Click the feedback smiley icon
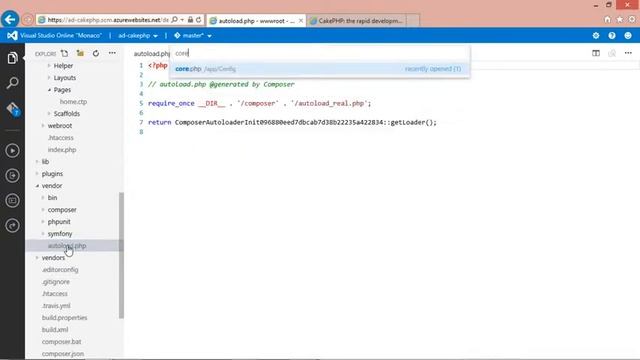 click(628, 36)
